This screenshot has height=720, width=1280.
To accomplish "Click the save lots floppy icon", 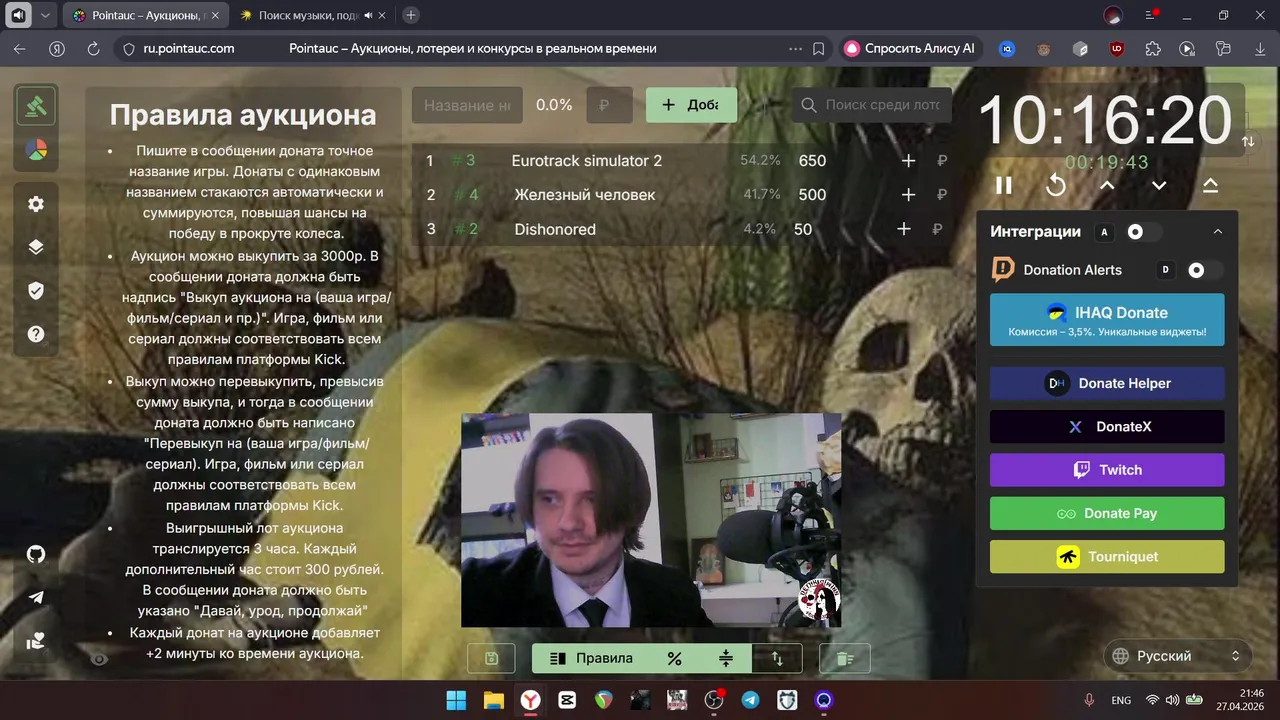I will point(491,658).
